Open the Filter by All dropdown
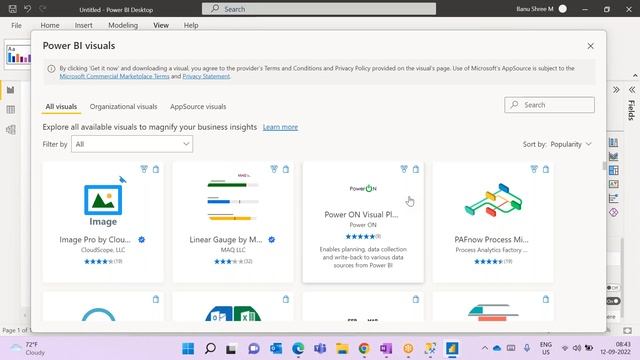640x360 pixels. point(132,144)
